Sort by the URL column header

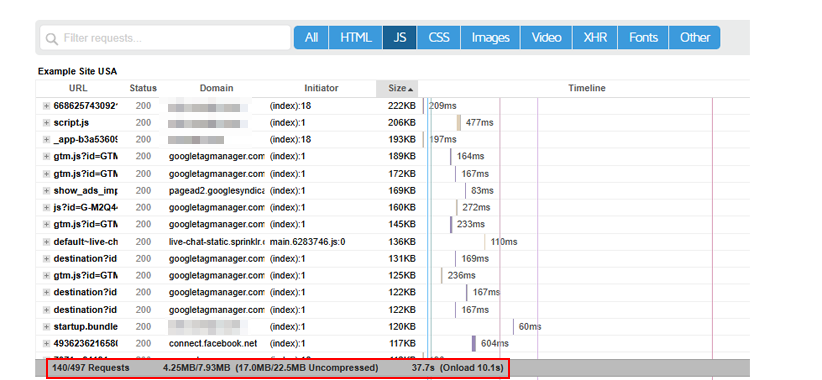78,88
